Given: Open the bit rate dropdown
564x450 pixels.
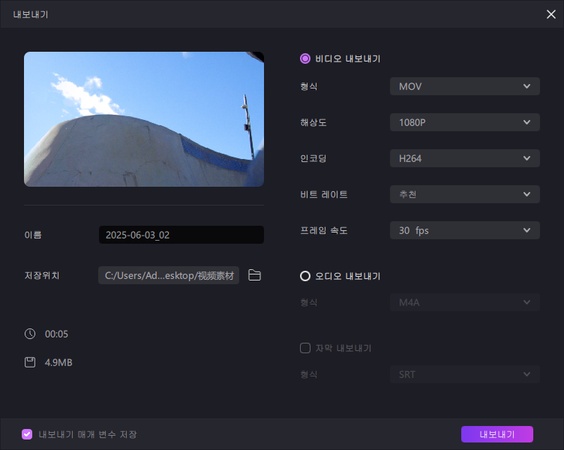Looking at the screenshot, I should [x=464, y=194].
